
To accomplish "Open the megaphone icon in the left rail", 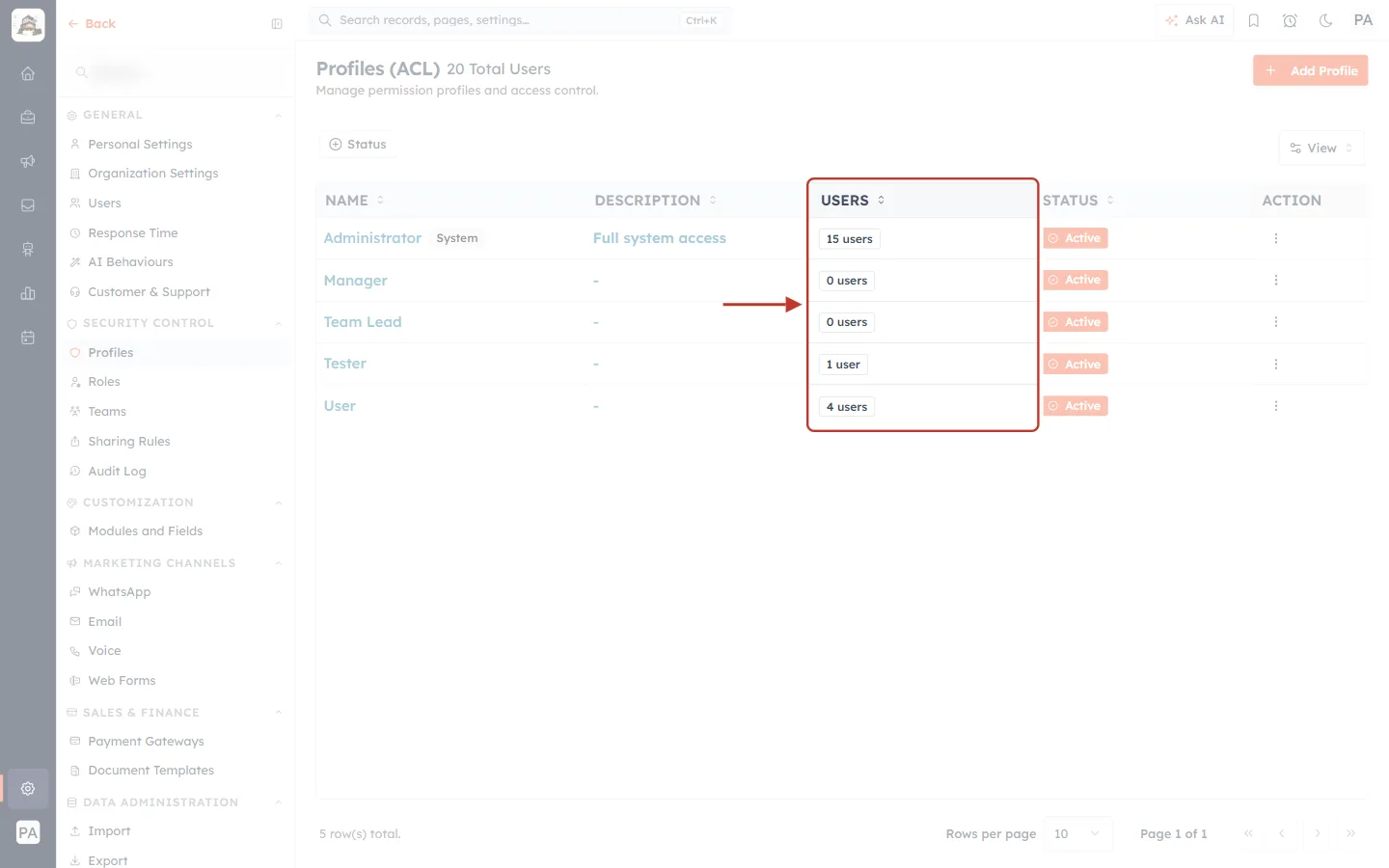I will (28, 161).
